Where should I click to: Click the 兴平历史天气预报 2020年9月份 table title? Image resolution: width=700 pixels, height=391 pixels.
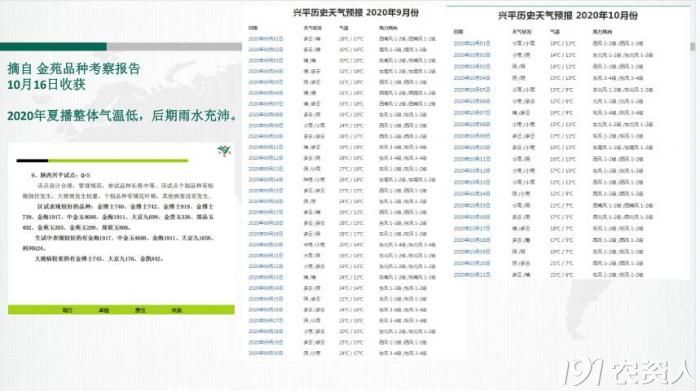coord(356,12)
